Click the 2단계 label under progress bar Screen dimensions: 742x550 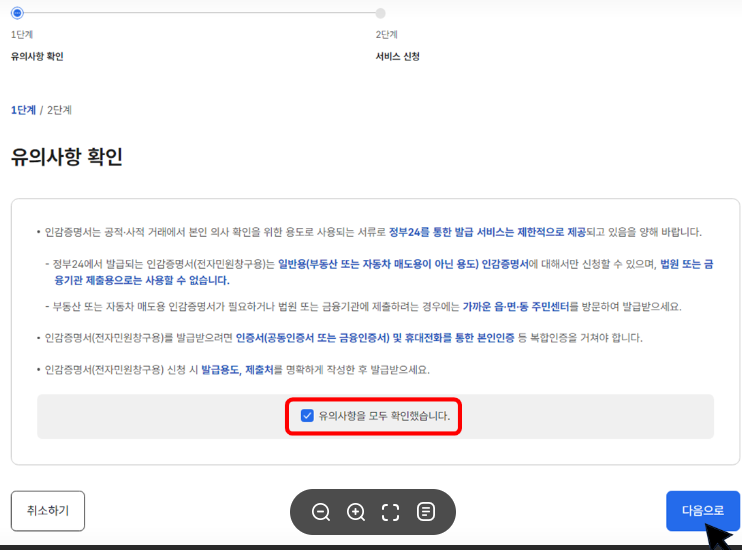(387, 35)
